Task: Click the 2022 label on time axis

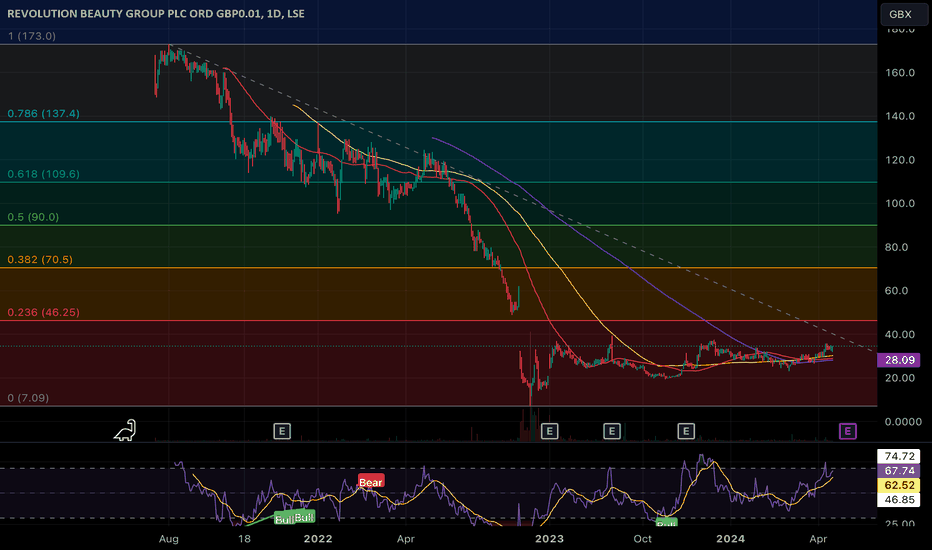Action: pyautogui.click(x=318, y=539)
